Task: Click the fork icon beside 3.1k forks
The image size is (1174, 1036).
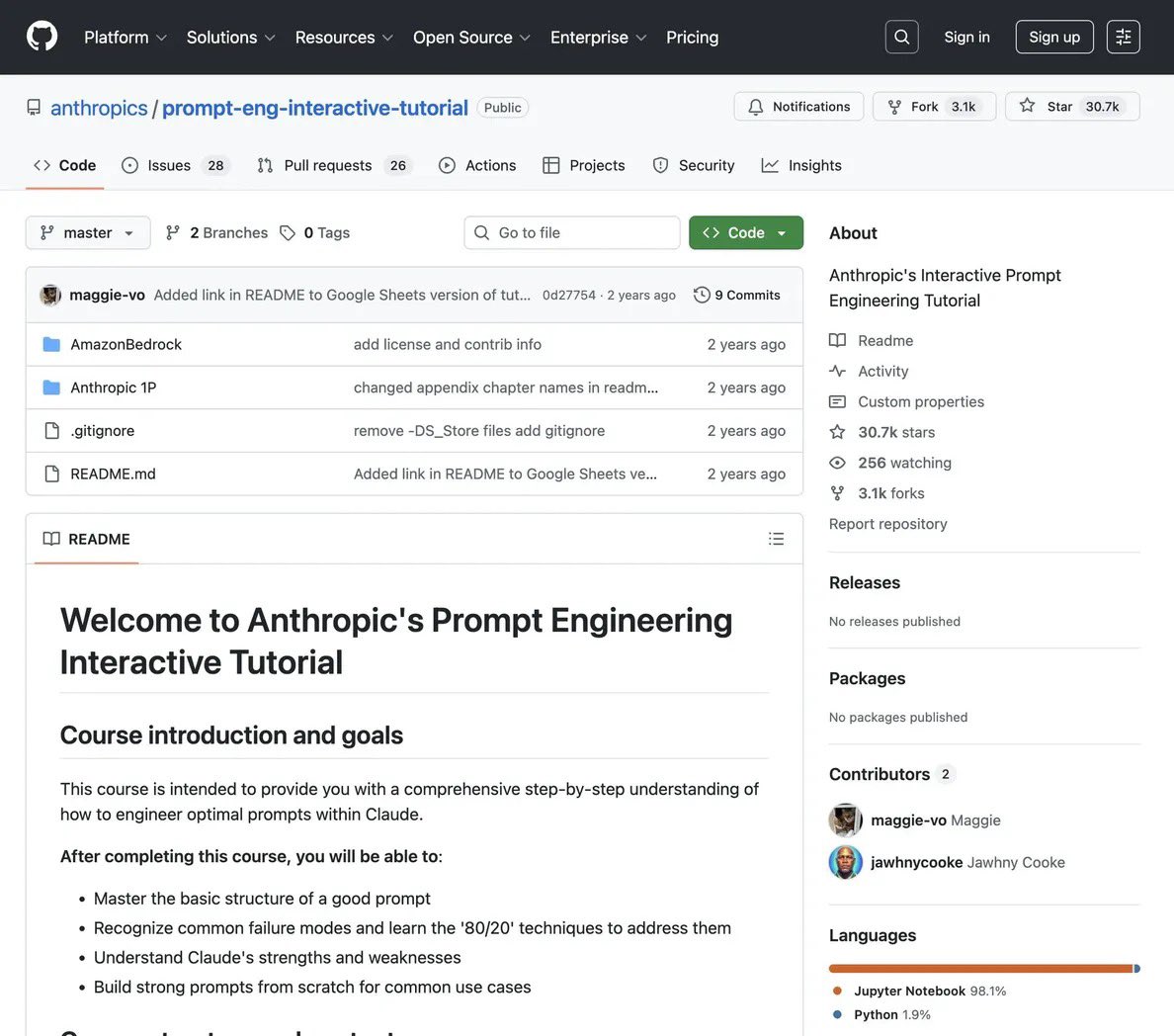Action: pyautogui.click(x=837, y=493)
